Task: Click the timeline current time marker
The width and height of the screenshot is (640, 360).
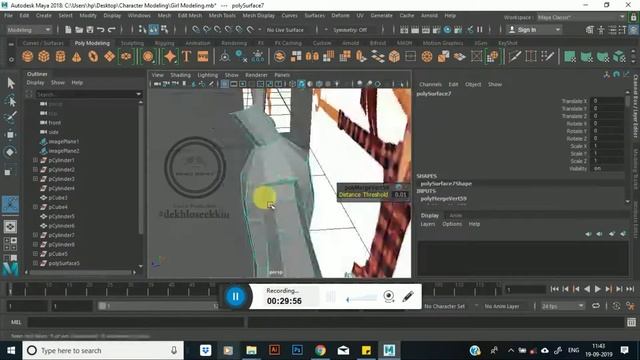Action: [10, 290]
